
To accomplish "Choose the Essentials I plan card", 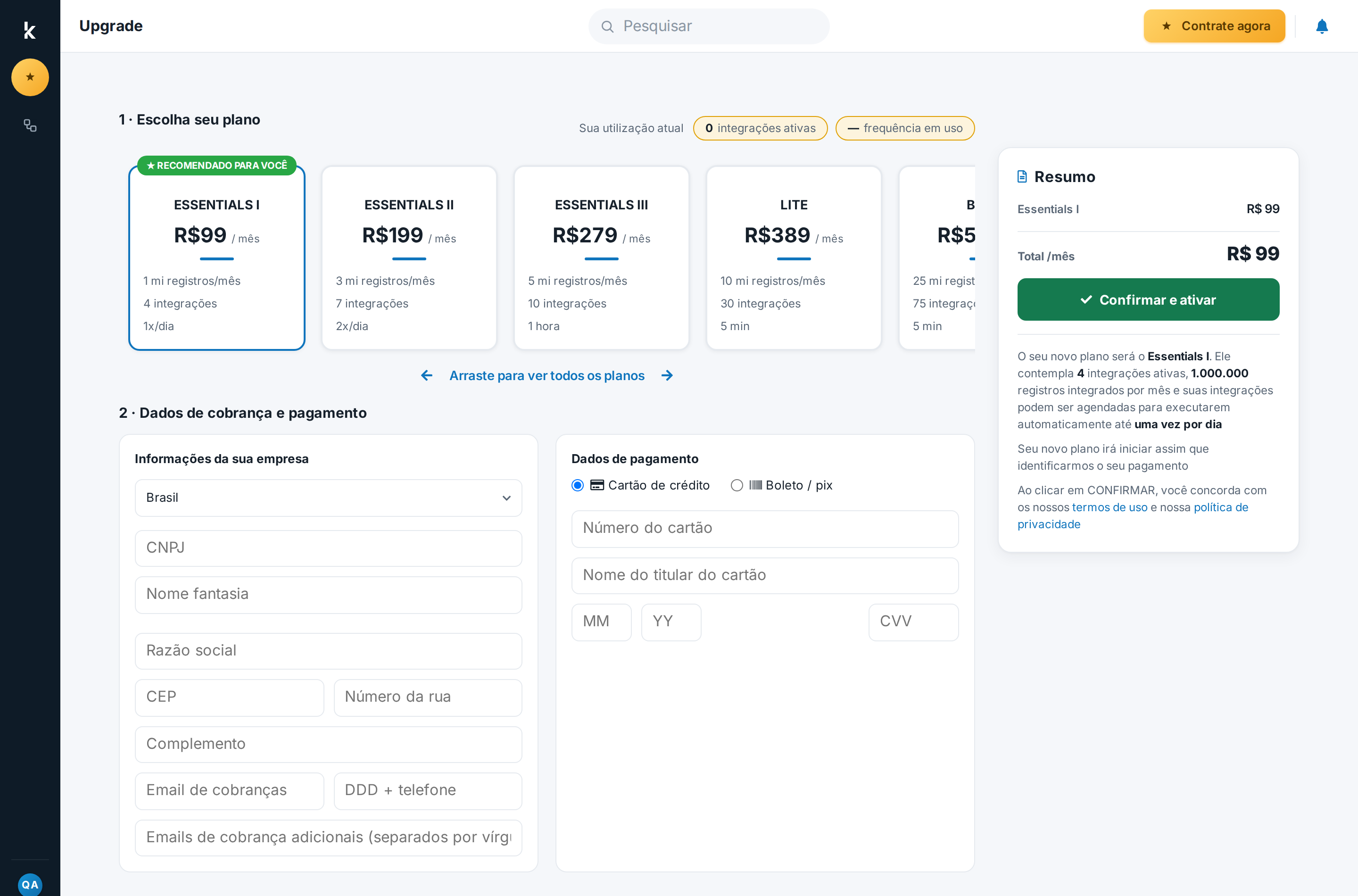I will (x=216, y=258).
